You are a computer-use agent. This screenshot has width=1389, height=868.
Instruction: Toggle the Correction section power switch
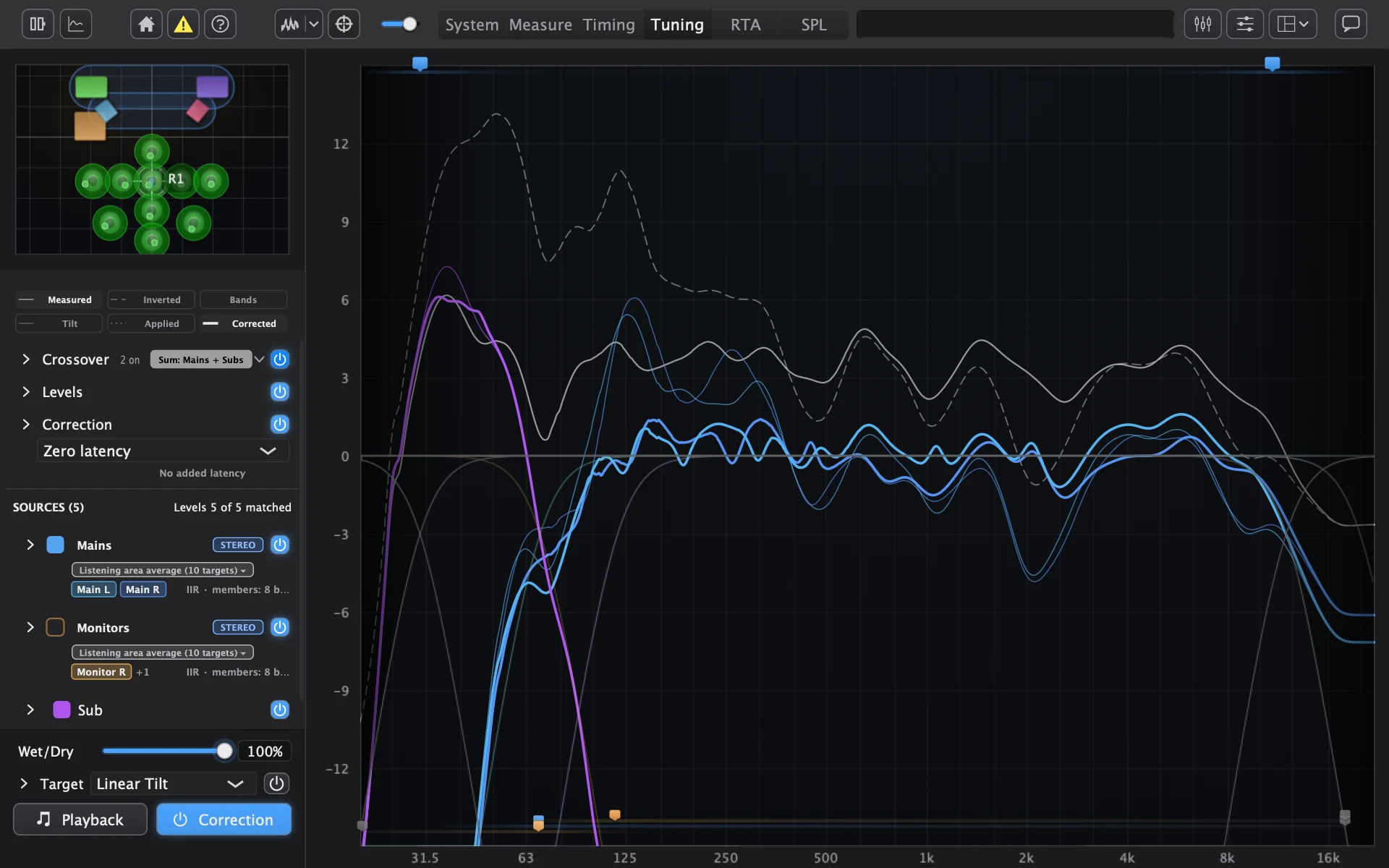pos(280,425)
